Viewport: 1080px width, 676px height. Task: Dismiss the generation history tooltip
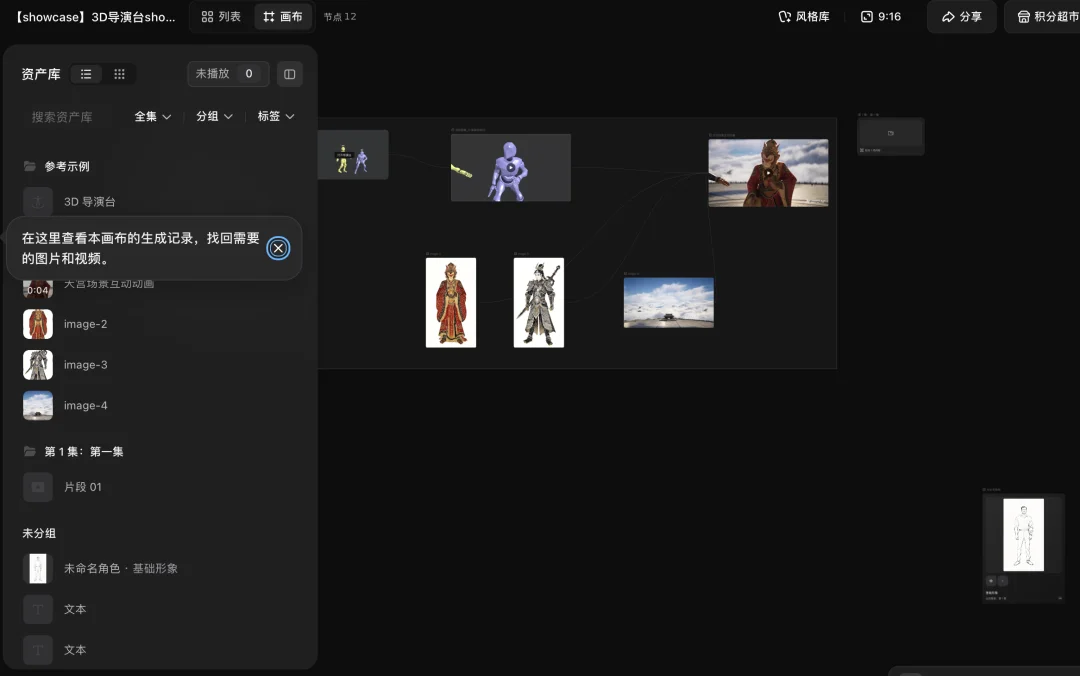pyautogui.click(x=278, y=248)
